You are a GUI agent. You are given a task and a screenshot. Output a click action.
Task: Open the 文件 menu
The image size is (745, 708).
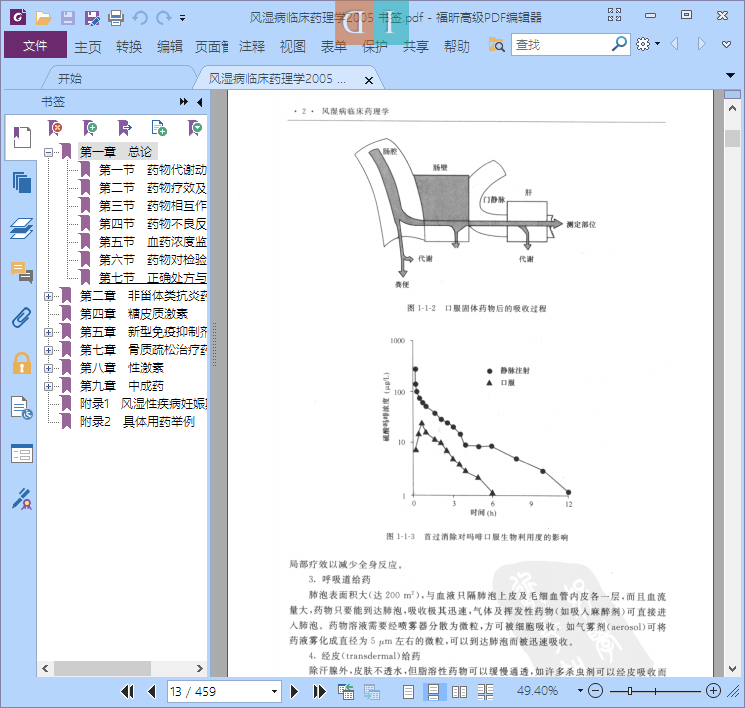pyautogui.click(x=35, y=45)
